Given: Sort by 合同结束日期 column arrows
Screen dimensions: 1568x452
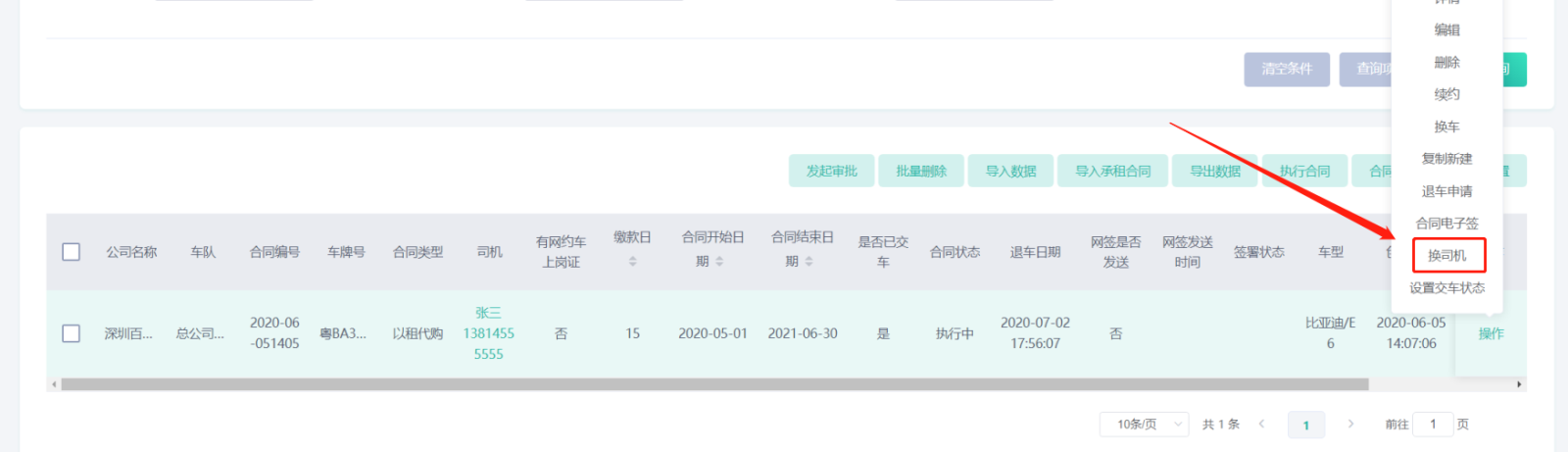Looking at the screenshot, I should [x=808, y=262].
